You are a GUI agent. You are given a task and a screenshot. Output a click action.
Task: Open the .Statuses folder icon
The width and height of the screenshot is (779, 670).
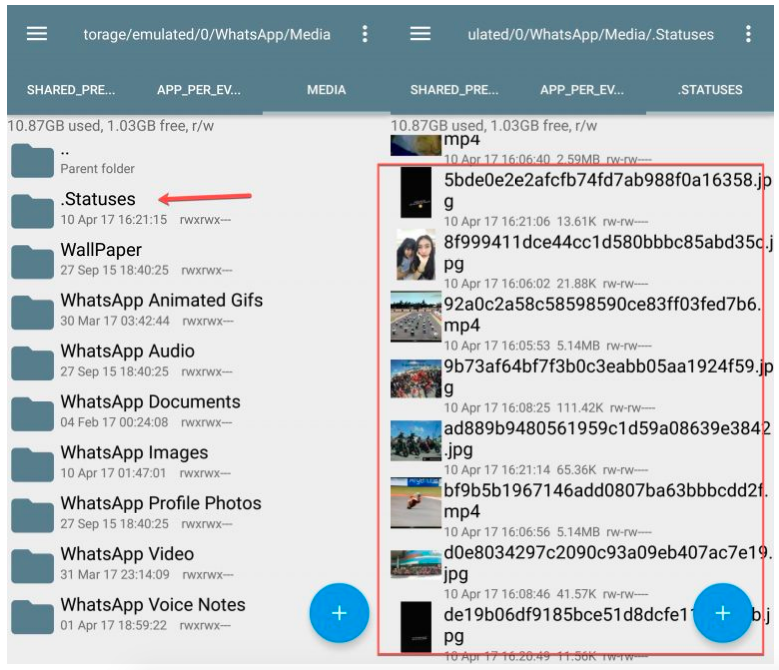pyautogui.click(x=32, y=211)
